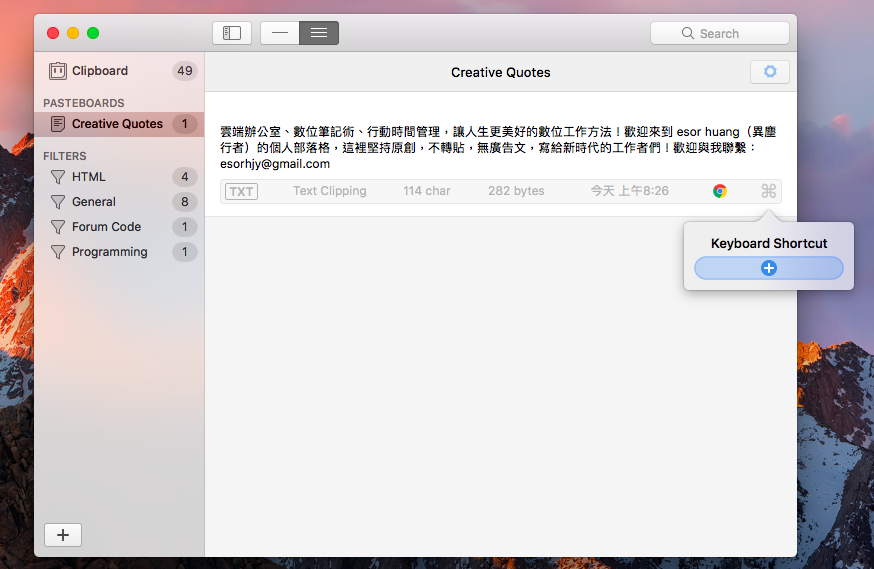
Task: Click the command key shortcut icon
Action: click(x=769, y=191)
